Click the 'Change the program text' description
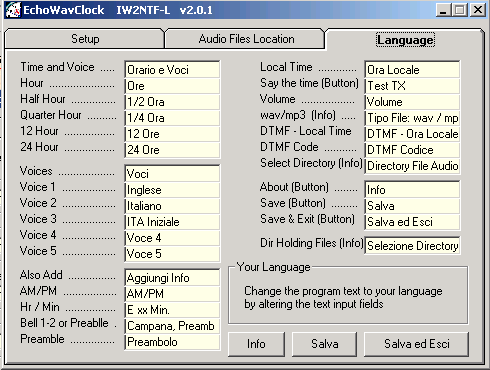Screen dimensions: 490x370 point(343,297)
